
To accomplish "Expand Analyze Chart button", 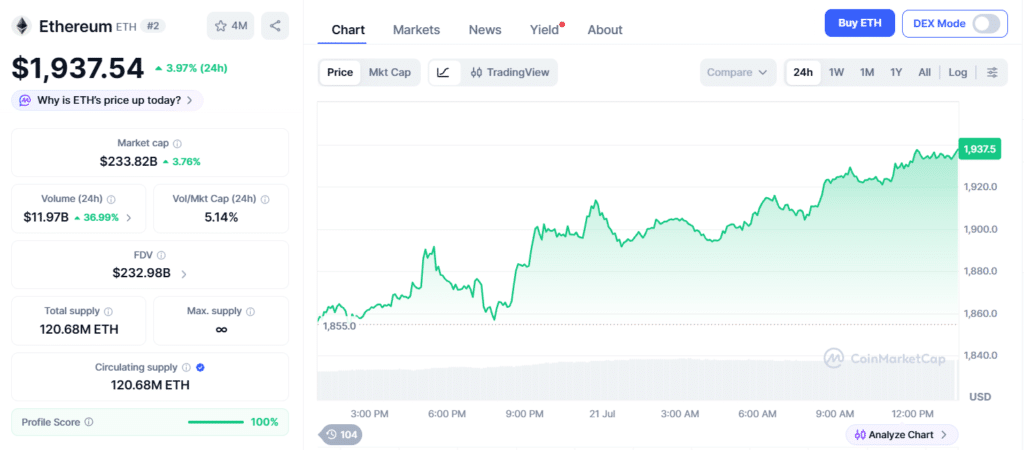I will coord(901,434).
